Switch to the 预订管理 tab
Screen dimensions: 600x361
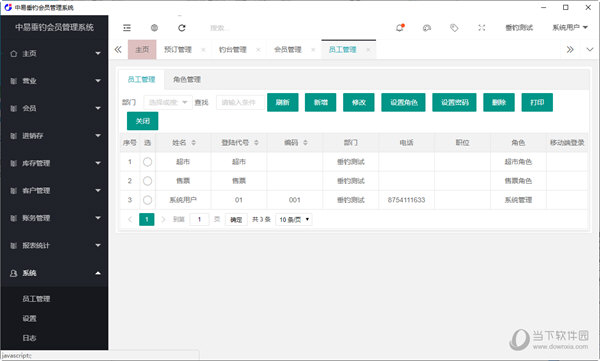click(178, 49)
